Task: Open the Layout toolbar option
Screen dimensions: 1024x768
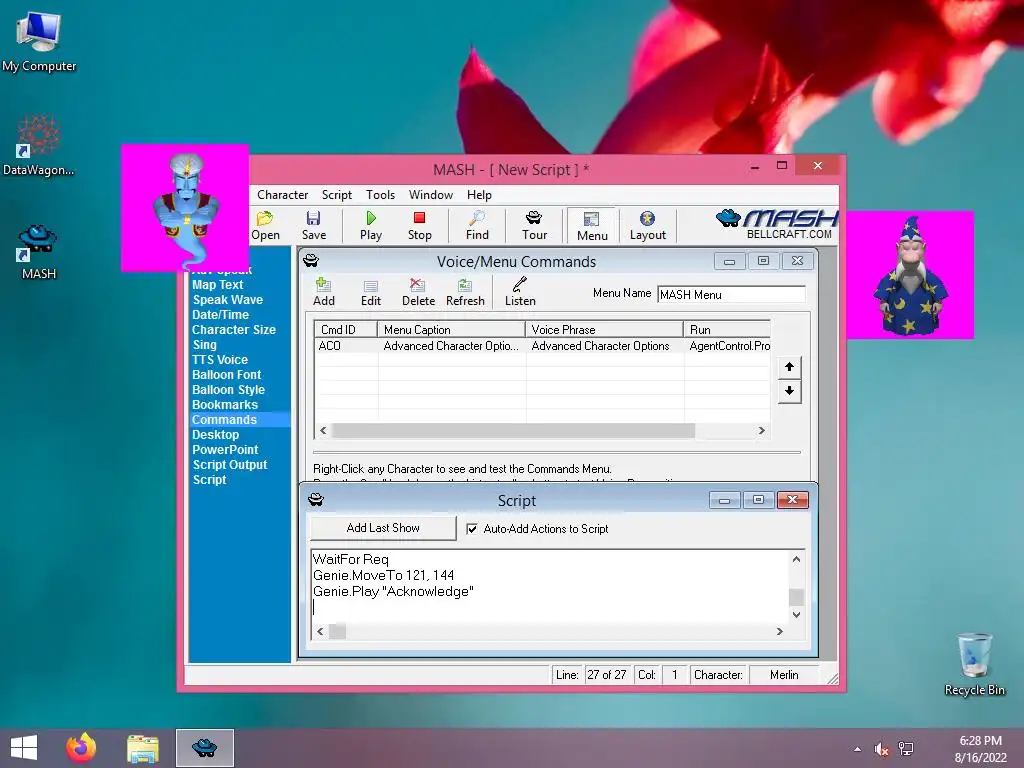Action: coord(647,225)
